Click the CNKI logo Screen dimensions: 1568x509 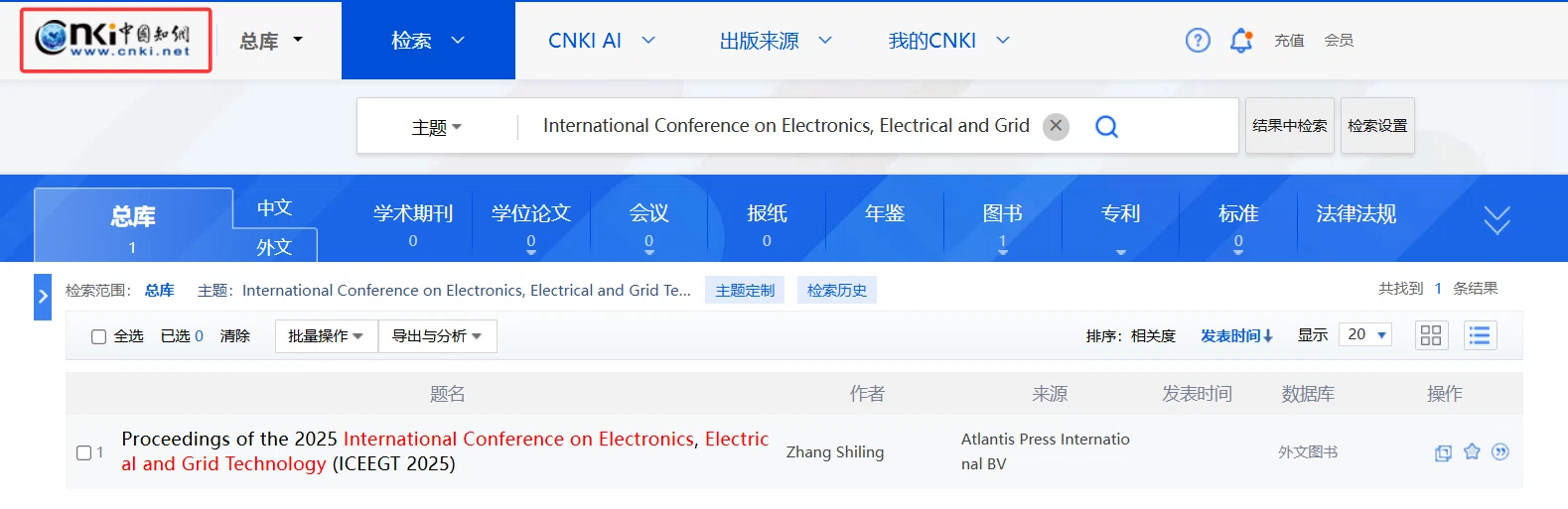[x=115, y=40]
